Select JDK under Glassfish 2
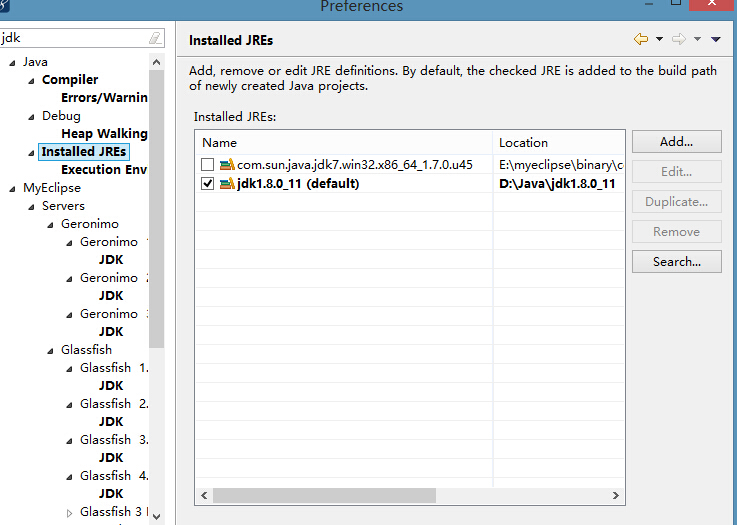The height and width of the screenshot is (525, 737). pyautogui.click(x=111, y=422)
